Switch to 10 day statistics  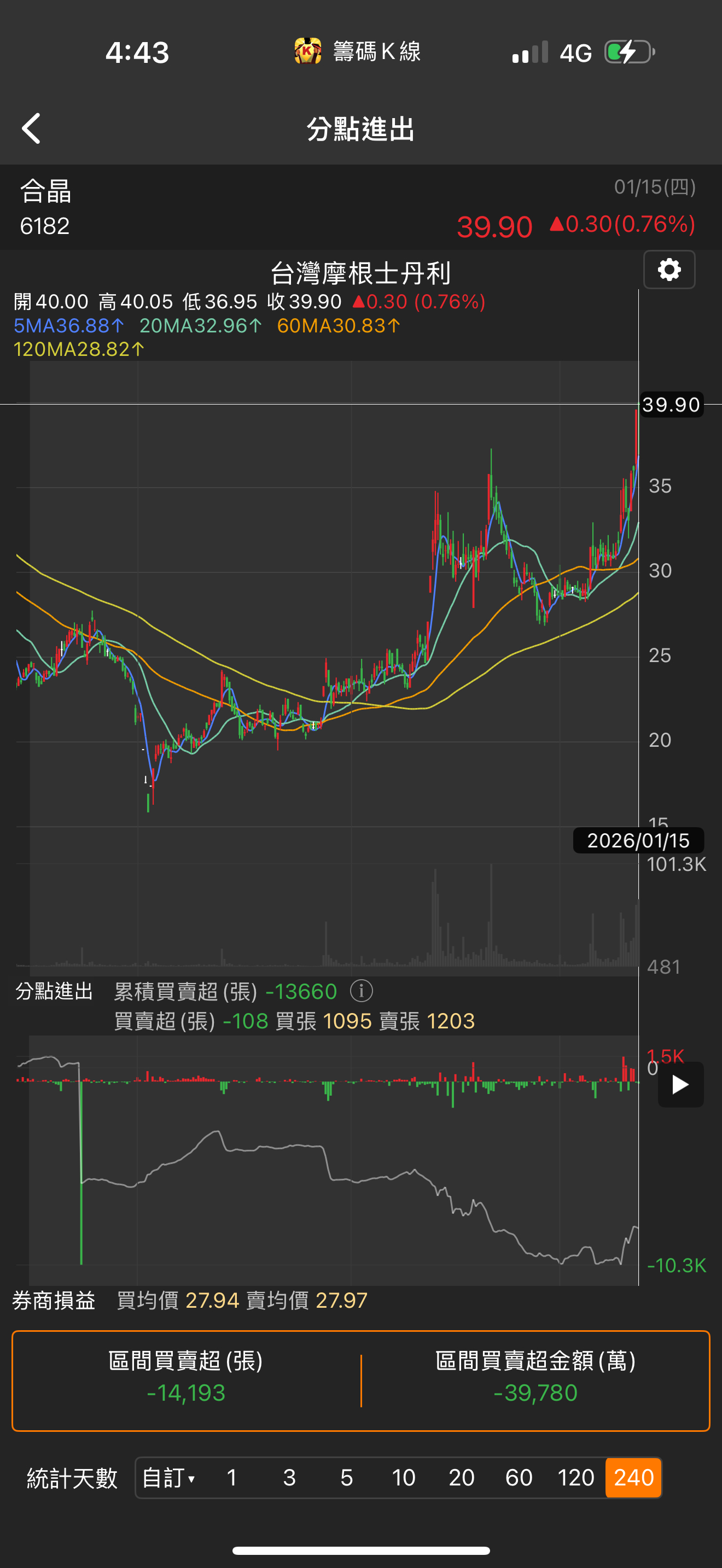click(x=404, y=1477)
